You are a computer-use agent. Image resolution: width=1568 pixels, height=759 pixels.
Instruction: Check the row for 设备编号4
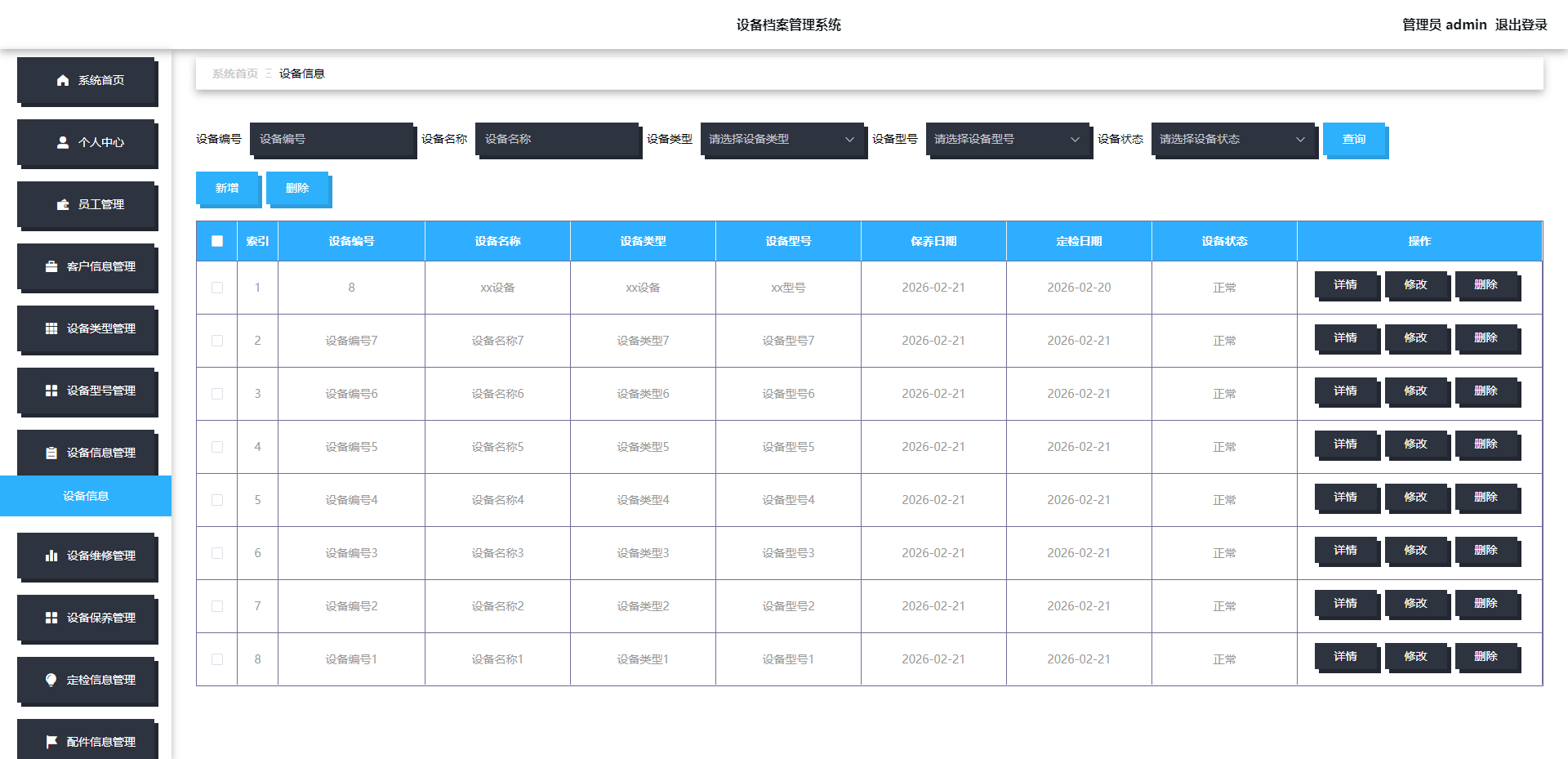click(217, 500)
